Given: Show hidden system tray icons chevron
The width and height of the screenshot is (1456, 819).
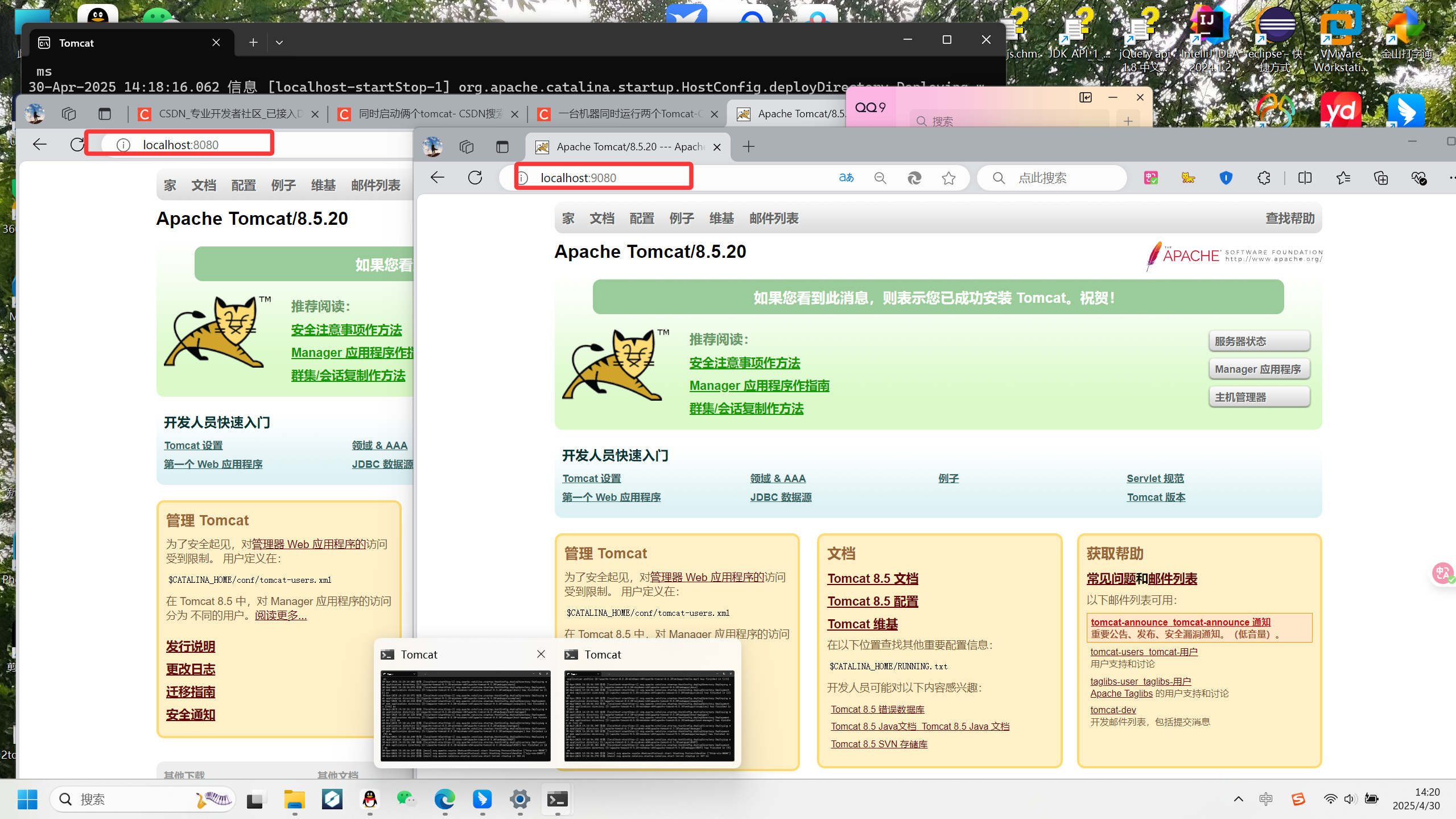Looking at the screenshot, I should (x=1238, y=799).
